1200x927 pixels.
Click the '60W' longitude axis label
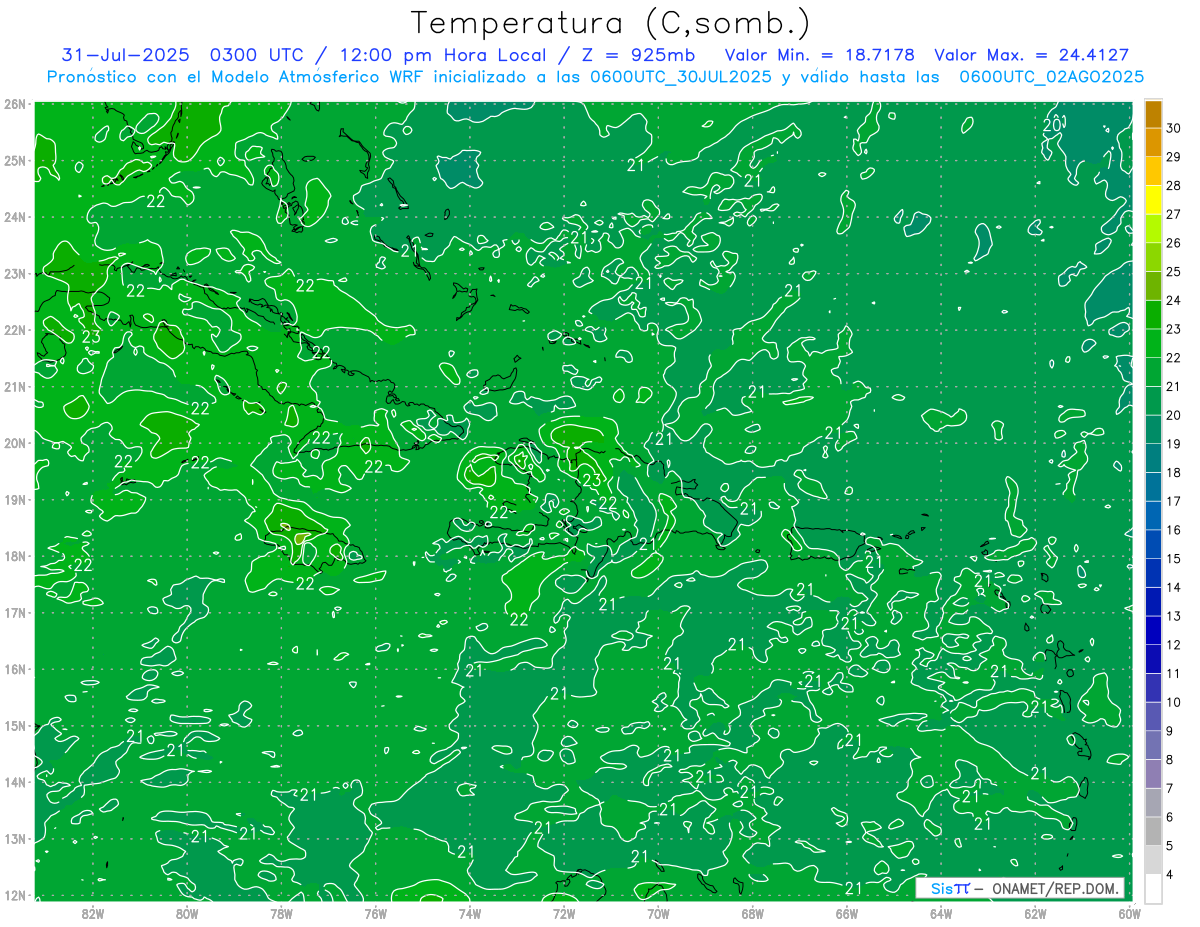[1129, 912]
